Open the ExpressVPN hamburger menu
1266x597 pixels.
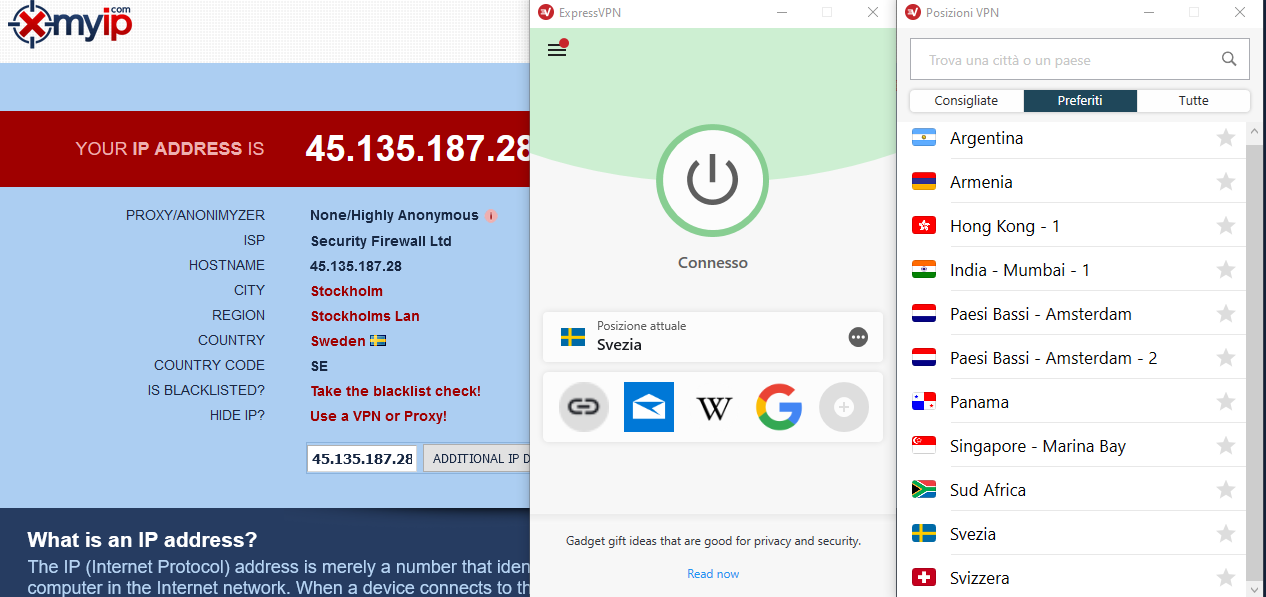pos(557,50)
